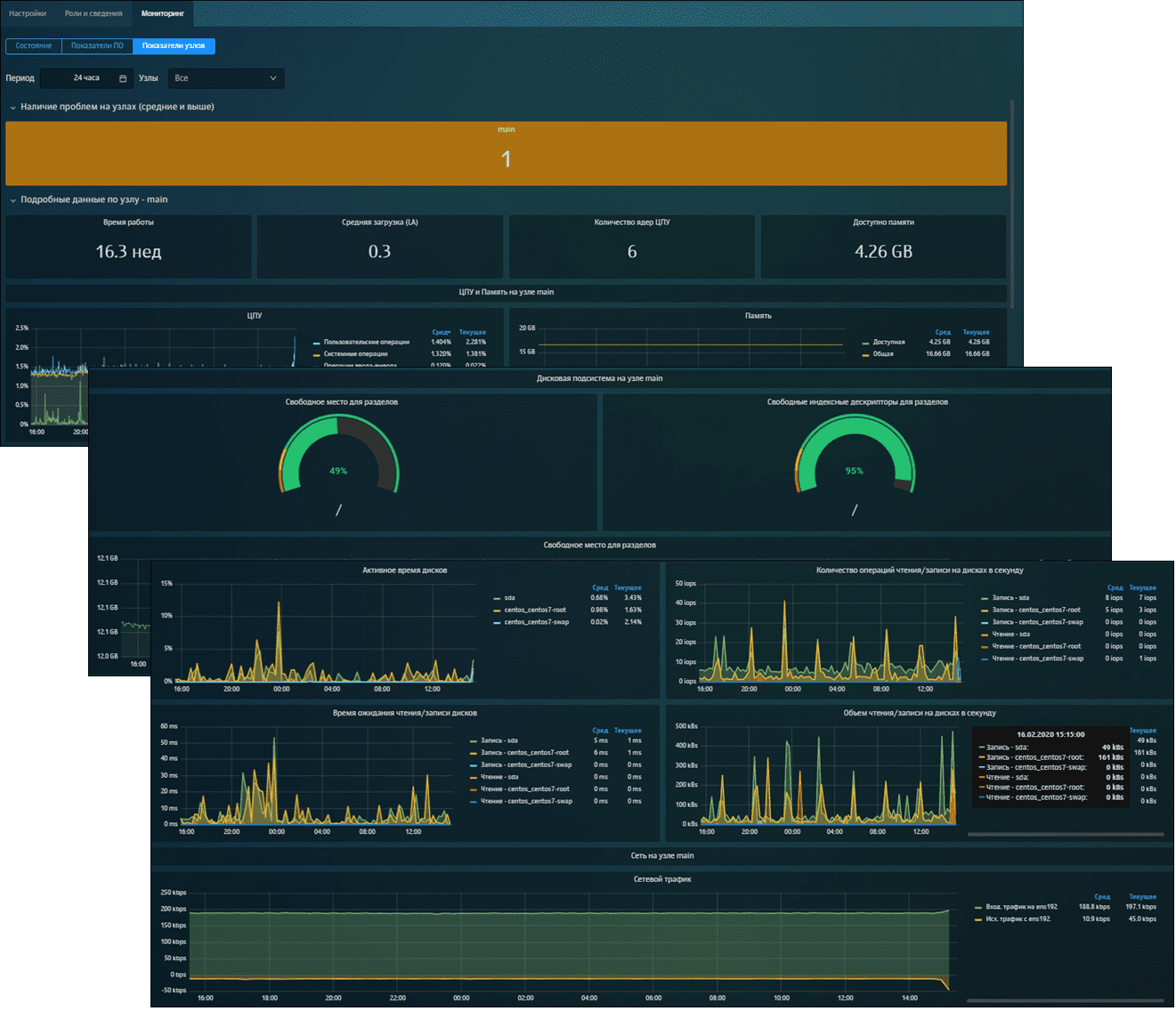The height and width of the screenshot is (1011, 1176).
Task: Sort the iops legend by 'Сред' column
Action: (1115, 588)
